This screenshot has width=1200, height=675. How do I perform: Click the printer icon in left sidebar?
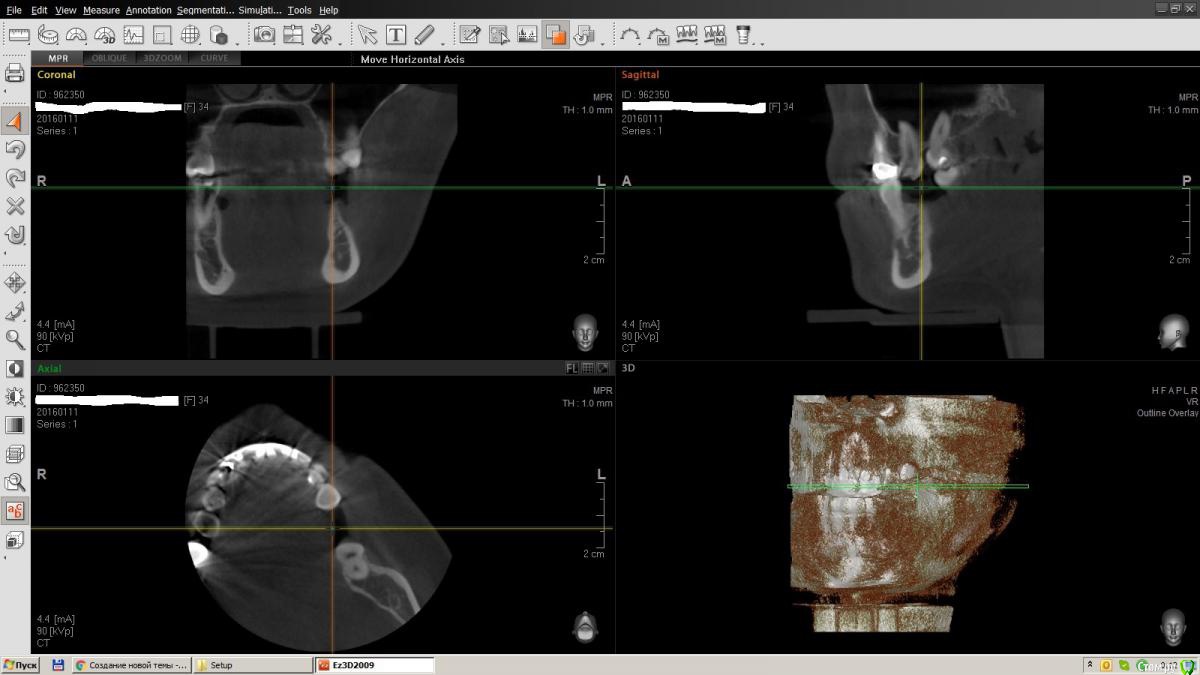[15, 73]
